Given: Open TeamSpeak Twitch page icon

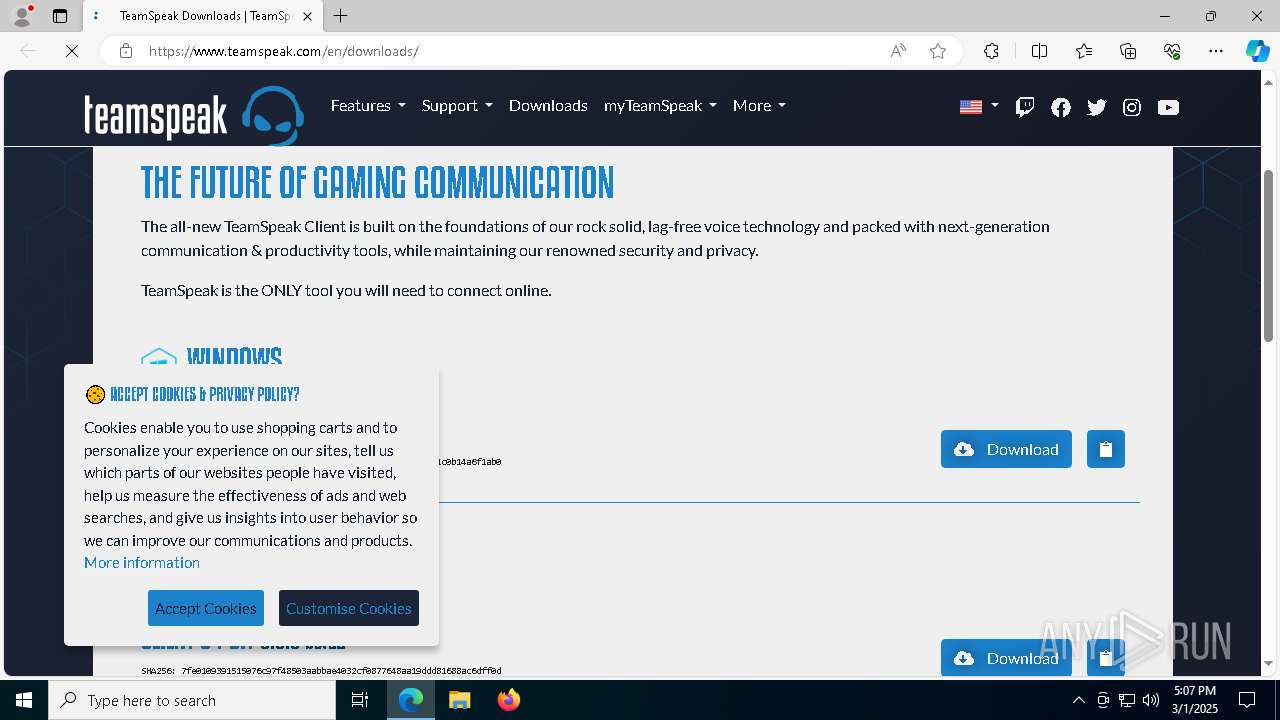Looking at the screenshot, I should tap(1025, 107).
